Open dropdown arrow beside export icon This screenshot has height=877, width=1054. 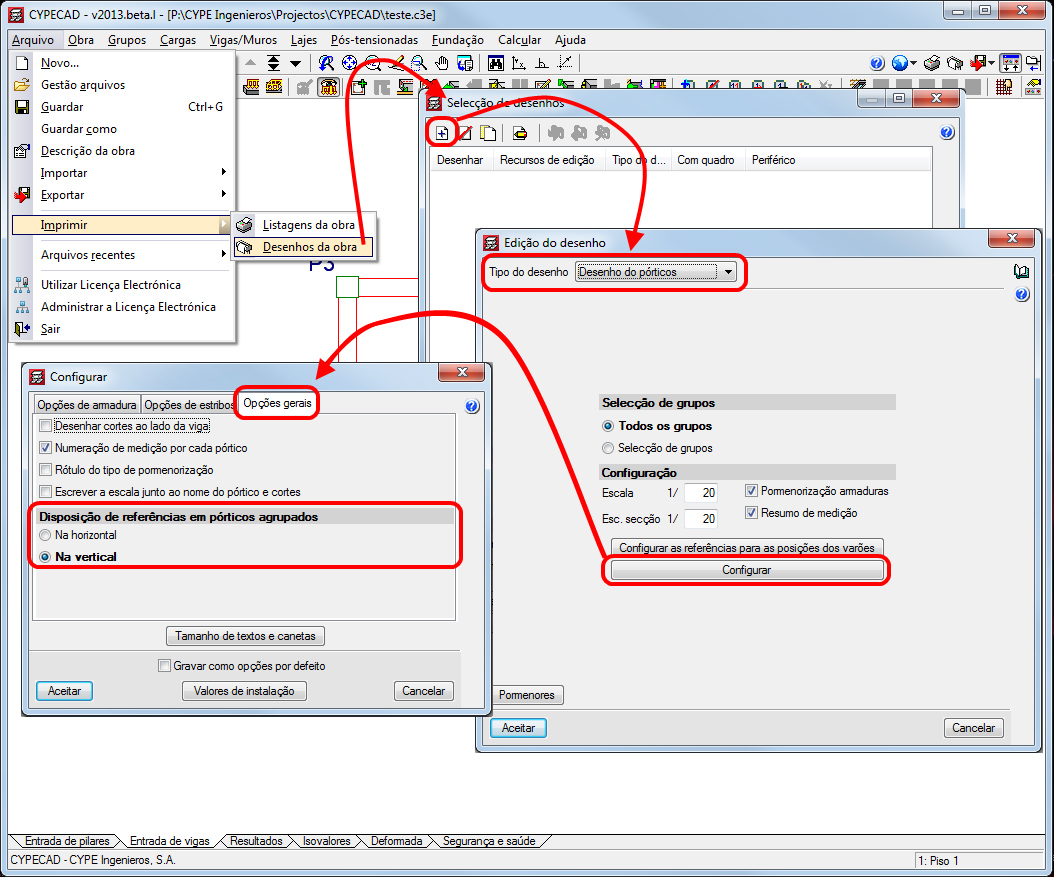click(x=991, y=63)
